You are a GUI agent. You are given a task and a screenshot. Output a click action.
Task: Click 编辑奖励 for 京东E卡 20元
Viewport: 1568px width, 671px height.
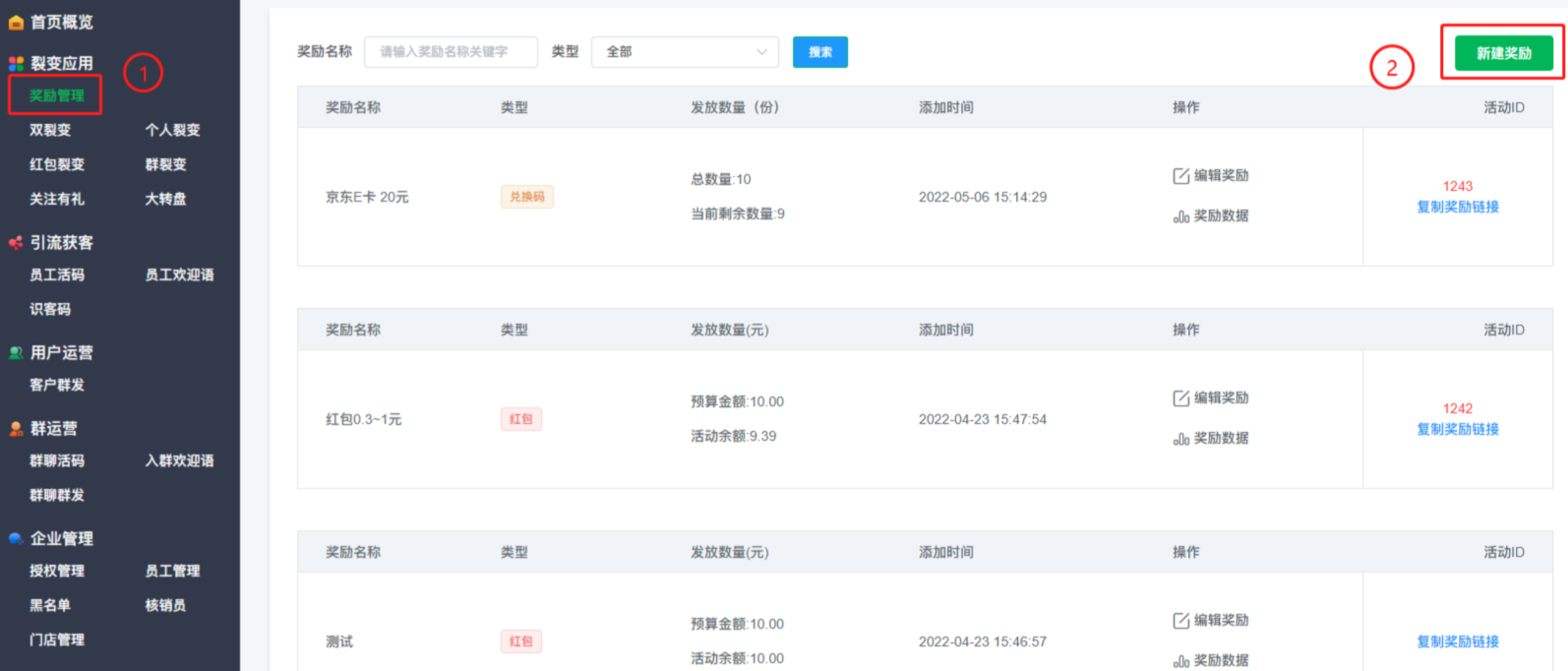[1221, 175]
